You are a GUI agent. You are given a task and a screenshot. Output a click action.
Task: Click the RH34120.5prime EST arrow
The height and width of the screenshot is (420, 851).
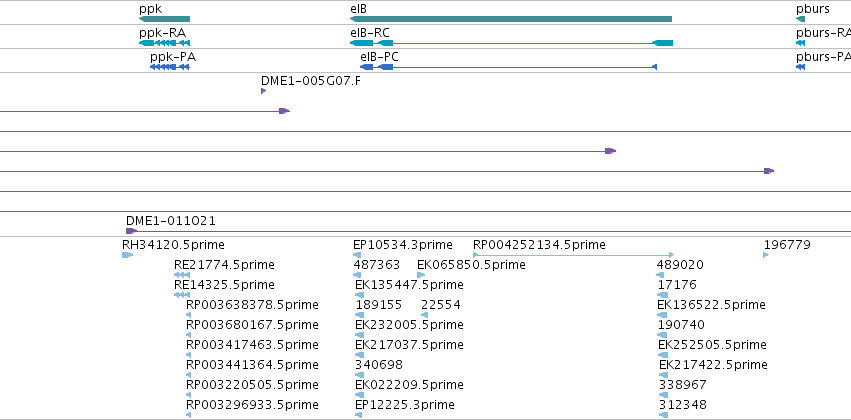128,255
